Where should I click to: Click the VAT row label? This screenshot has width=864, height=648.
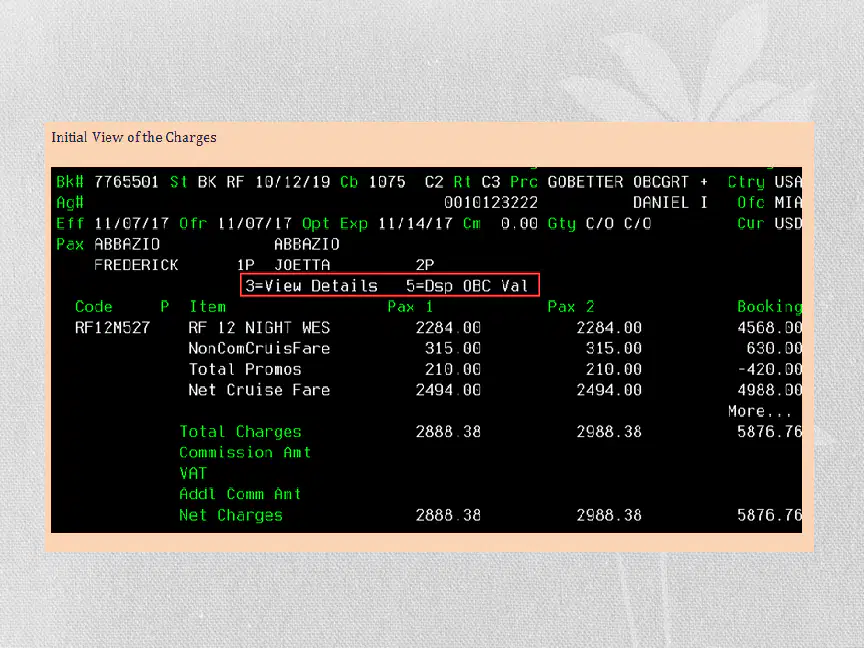193,473
